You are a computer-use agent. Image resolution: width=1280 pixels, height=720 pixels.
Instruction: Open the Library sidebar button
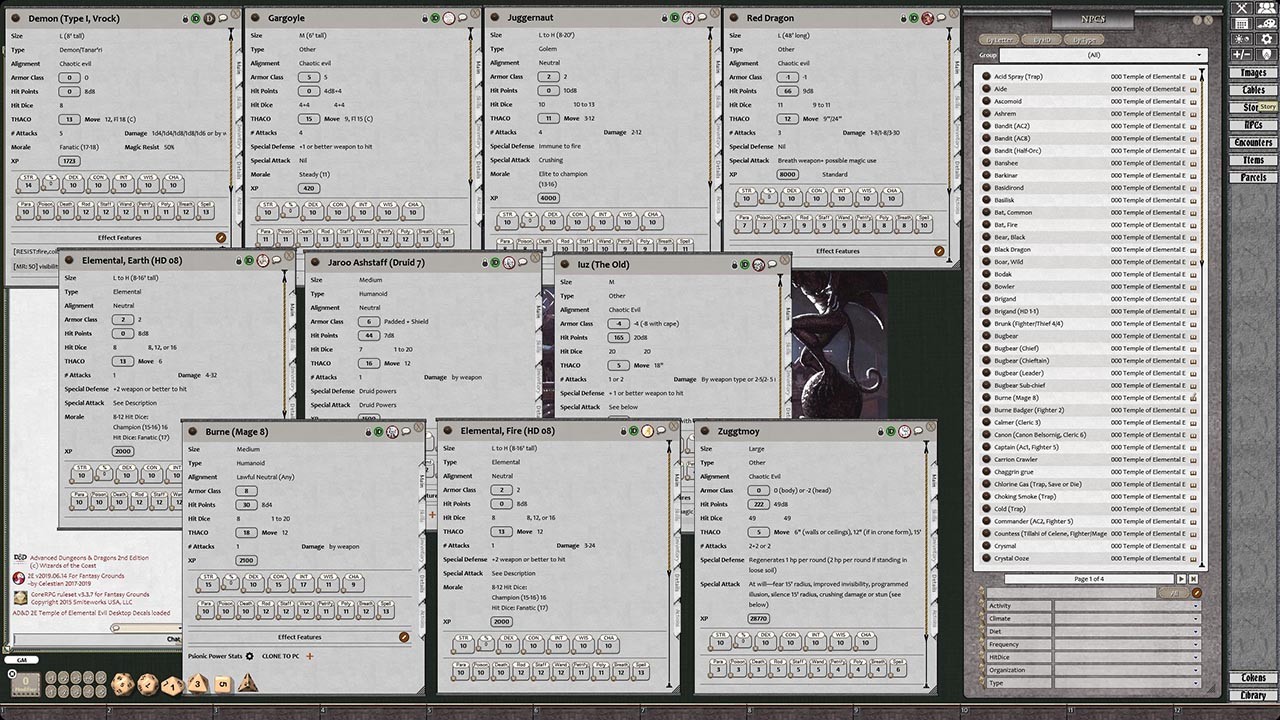(1253, 695)
